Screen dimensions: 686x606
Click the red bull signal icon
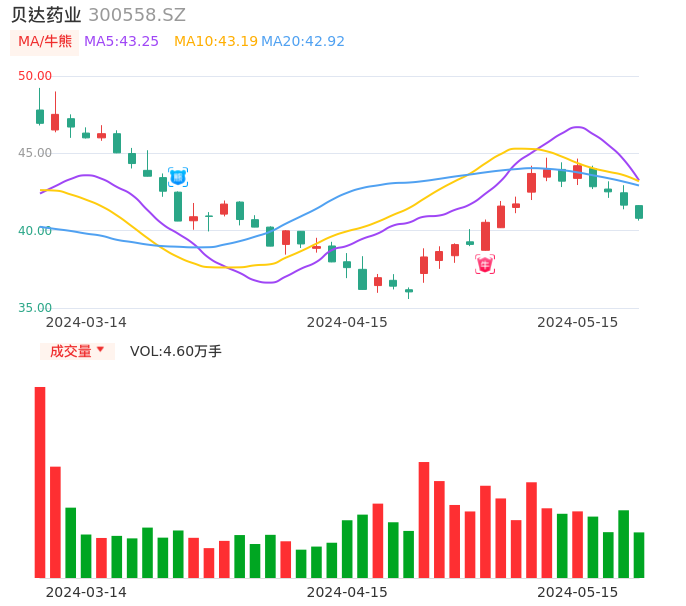pyautogui.click(x=485, y=264)
